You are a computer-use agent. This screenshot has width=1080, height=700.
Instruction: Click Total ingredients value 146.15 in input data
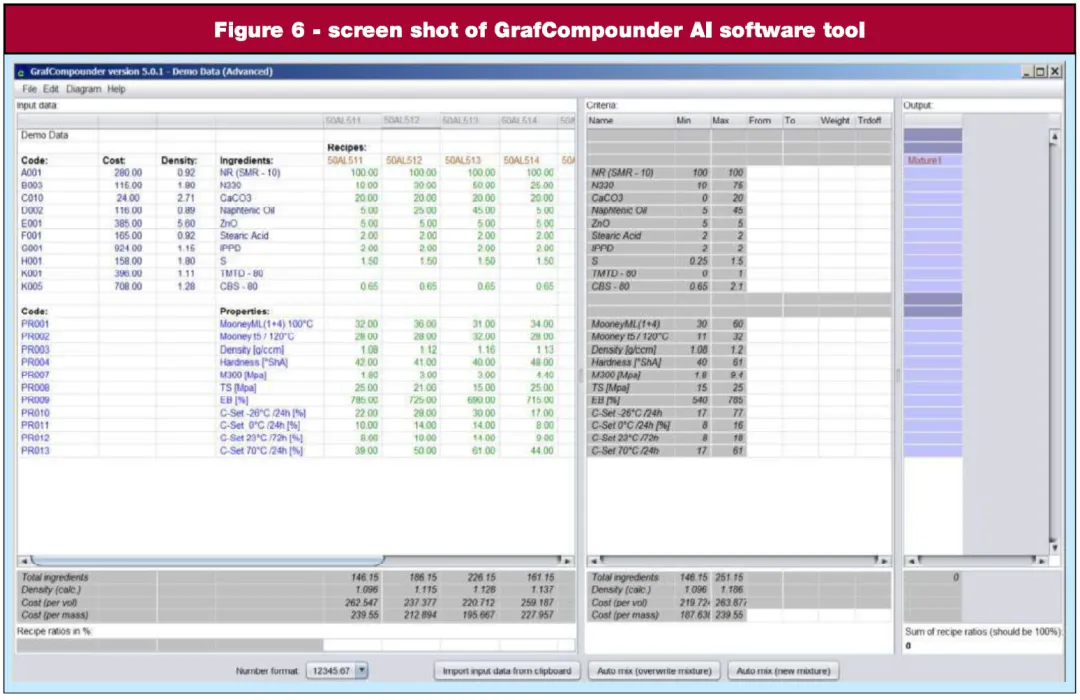point(365,577)
